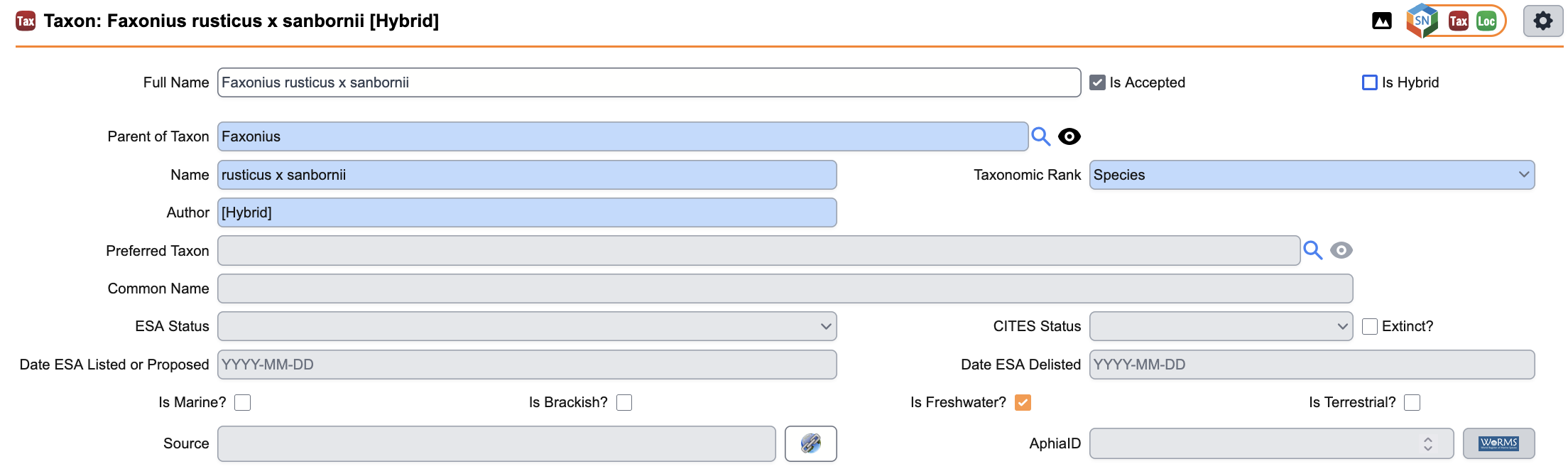1568x469 pixels.
Task: Click the WoRMS lookup button
Action: coord(1498,443)
